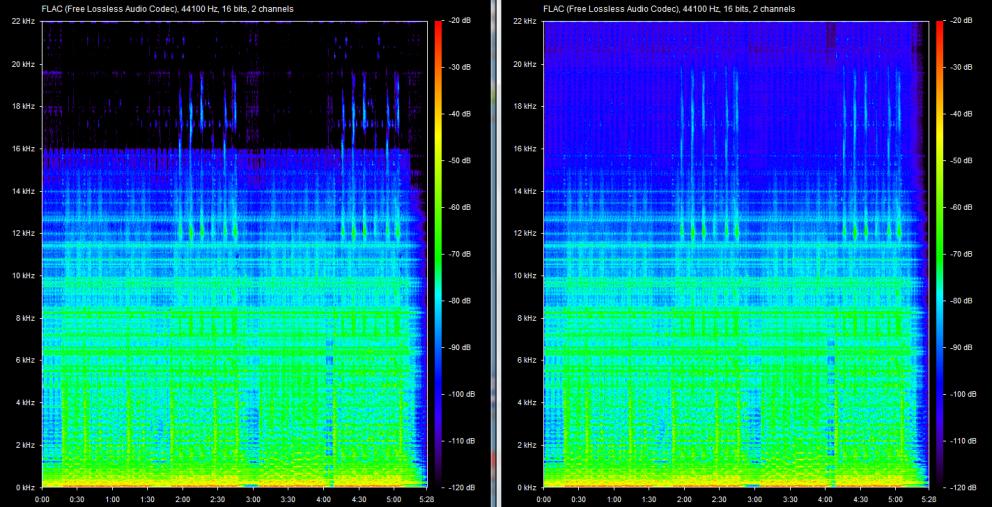Click the 3:00 time marker on the left spectrogram
This screenshot has width=992, height=507.
[253, 498]
